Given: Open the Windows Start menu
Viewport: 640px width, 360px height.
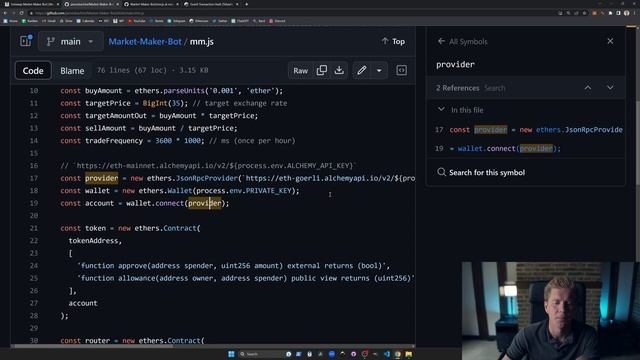Looking at the screenshot, I should pyautogui.click(x=231, y=354).
